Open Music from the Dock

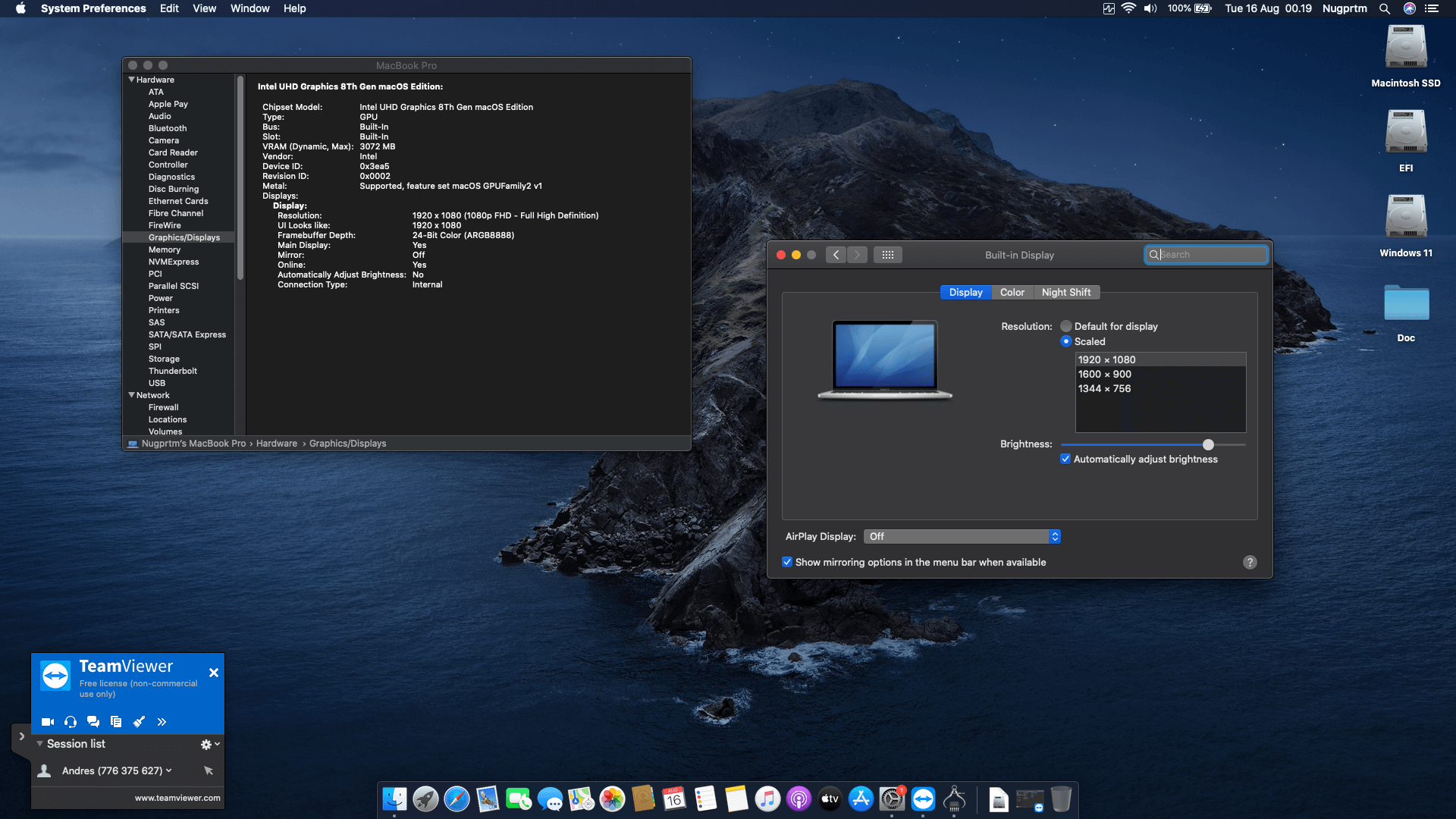[x=767, y=799]
